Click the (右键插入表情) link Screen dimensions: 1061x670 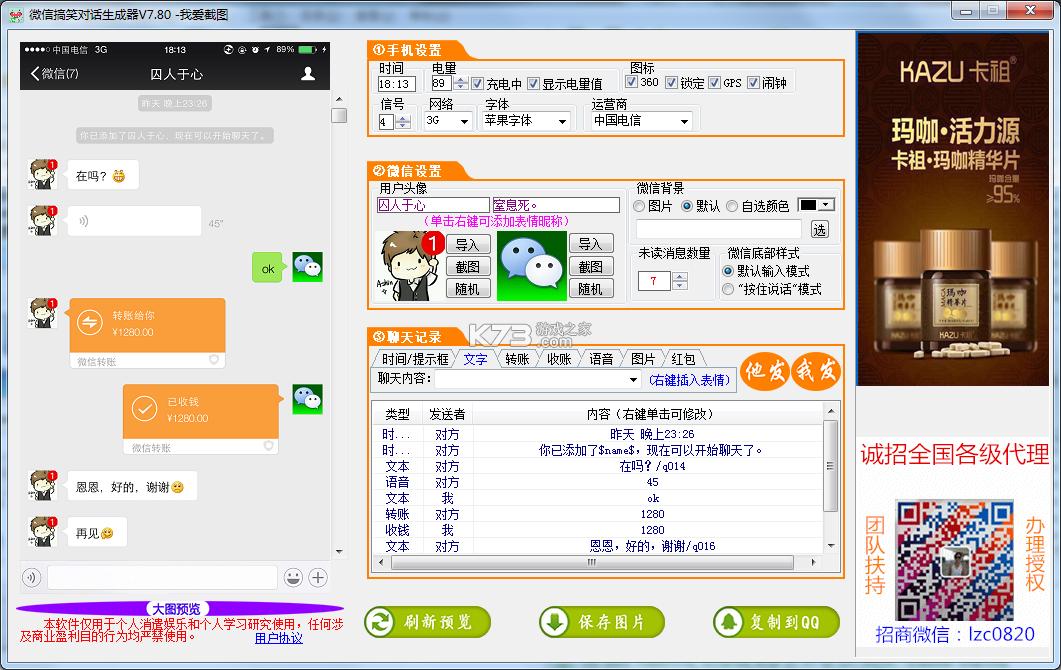(690, 380)
